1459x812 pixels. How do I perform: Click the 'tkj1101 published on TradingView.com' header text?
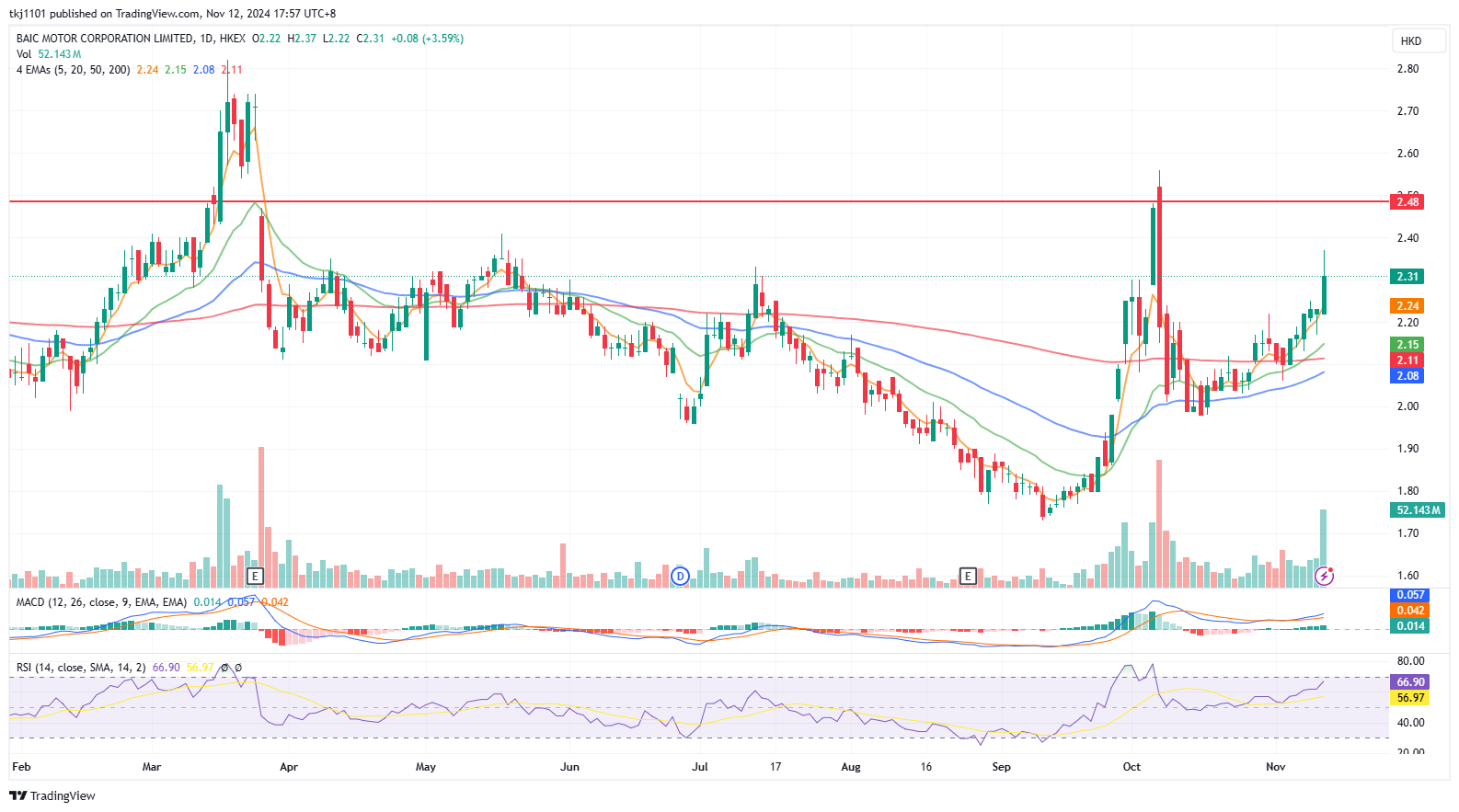105,14
